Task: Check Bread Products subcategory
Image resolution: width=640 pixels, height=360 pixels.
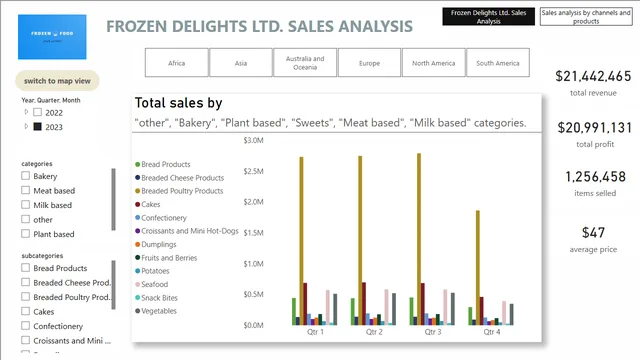Action: (25, 268)
